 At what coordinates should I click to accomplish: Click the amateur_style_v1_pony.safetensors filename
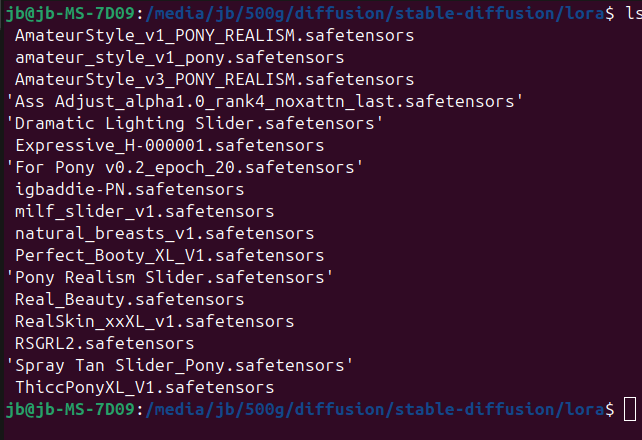pyautogui.click(x=180, y=57)
